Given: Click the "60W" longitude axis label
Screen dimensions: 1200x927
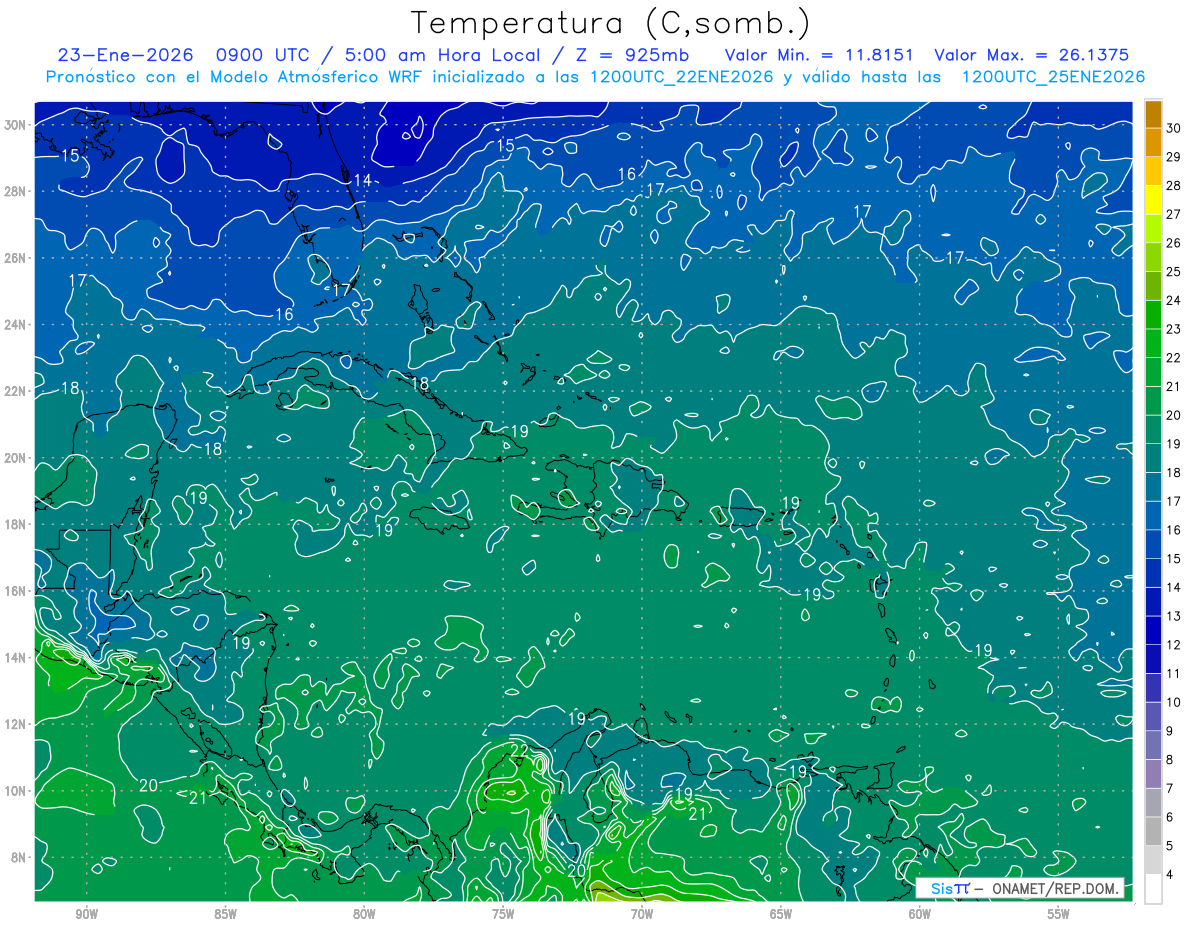Looking at the screenshot, I should 920,914.
